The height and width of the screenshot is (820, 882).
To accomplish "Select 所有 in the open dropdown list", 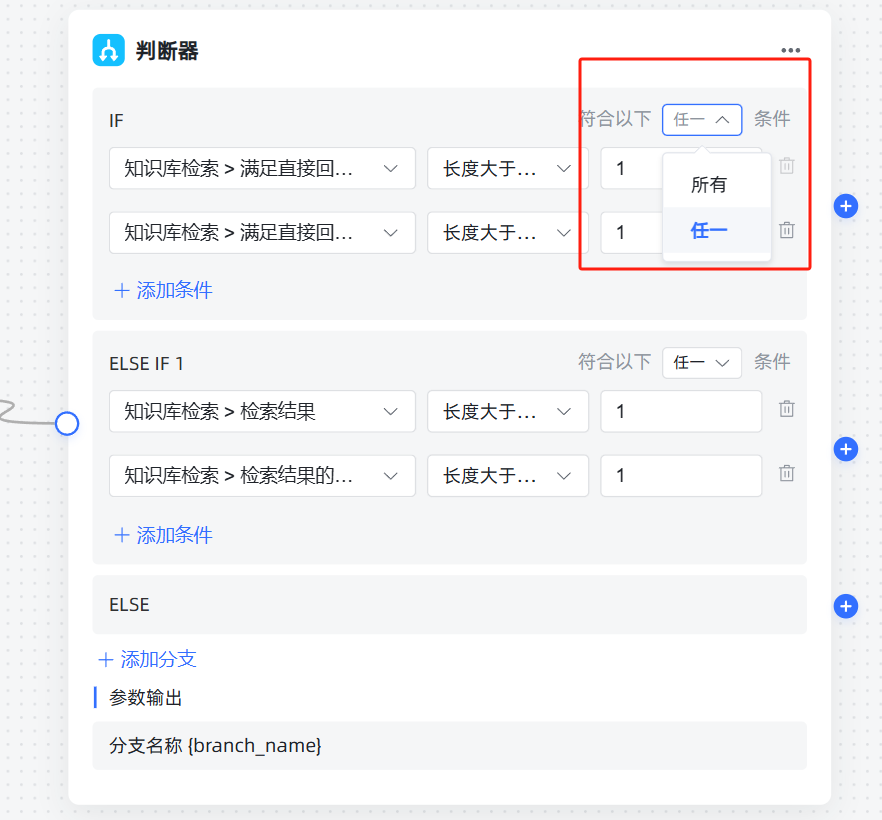I will 709,185.
